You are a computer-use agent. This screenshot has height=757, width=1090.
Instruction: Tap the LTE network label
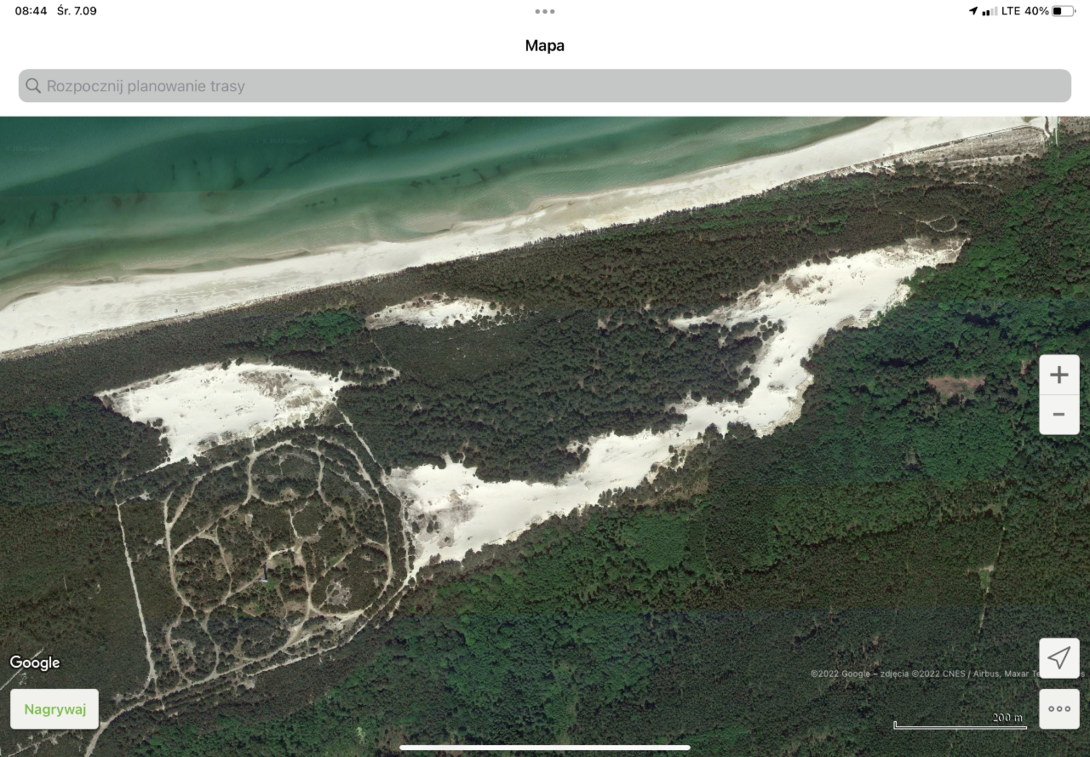pos(1011,11)
